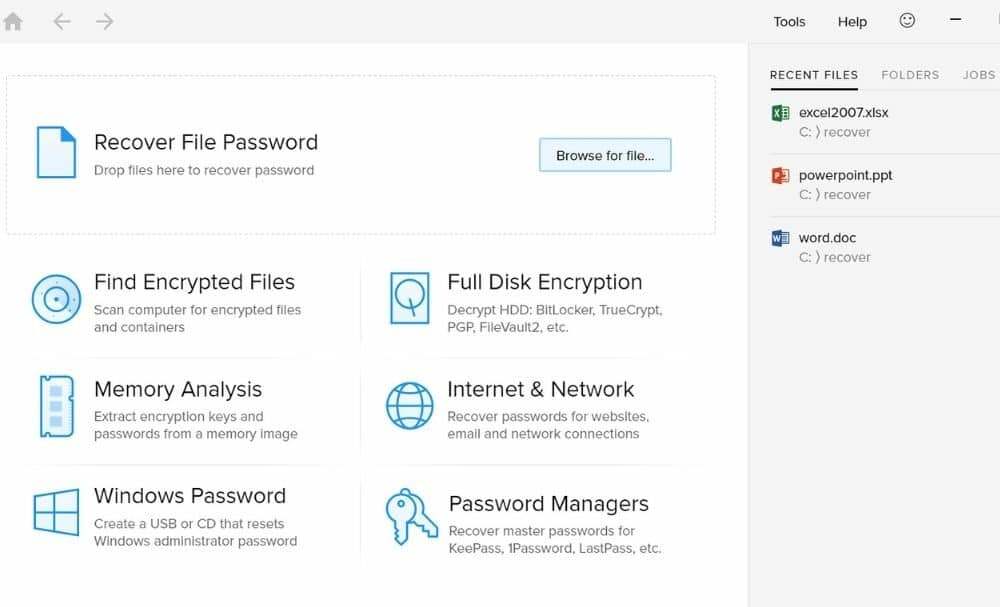1000x607 pixels.
Task: Click the back arrow navigation icon
Action: pos(62,21)
